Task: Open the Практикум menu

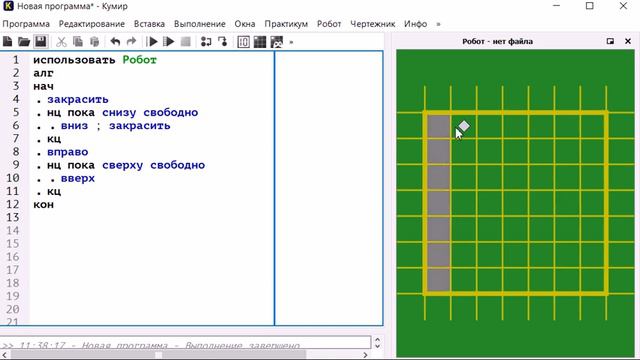Action: coord(286,24)
